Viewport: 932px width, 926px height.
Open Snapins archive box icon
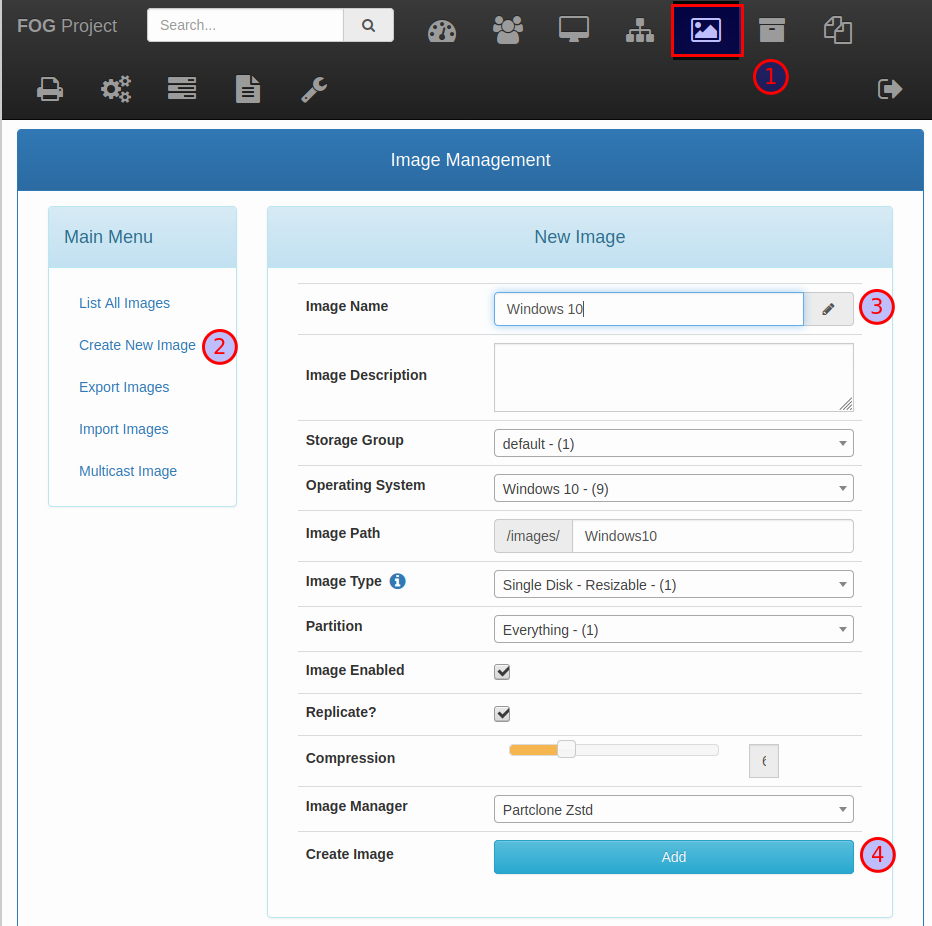[x=771, y=31]
